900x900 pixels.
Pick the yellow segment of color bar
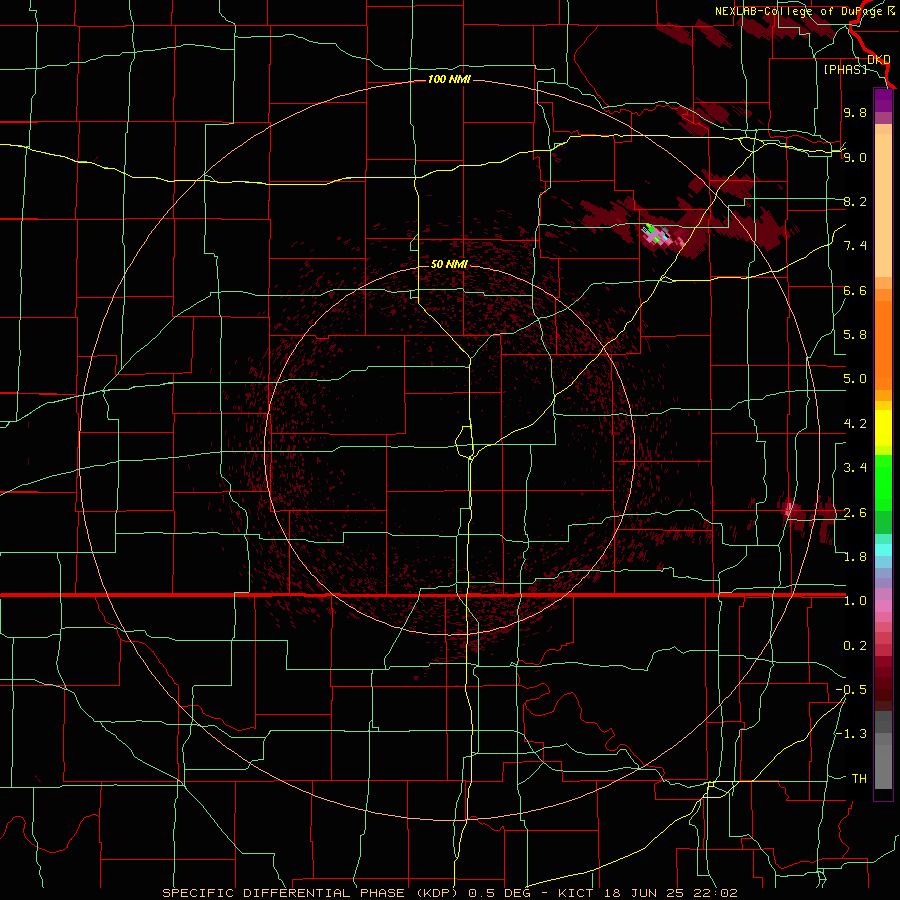883,428
